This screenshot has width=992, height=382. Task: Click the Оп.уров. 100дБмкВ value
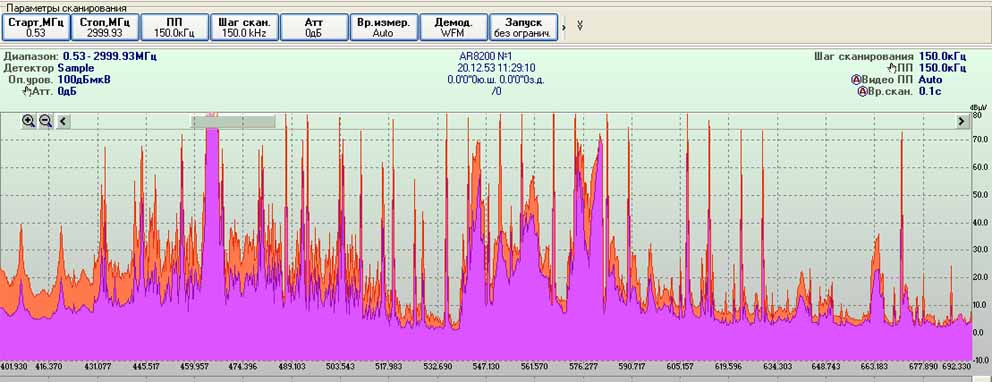point(84,80)
